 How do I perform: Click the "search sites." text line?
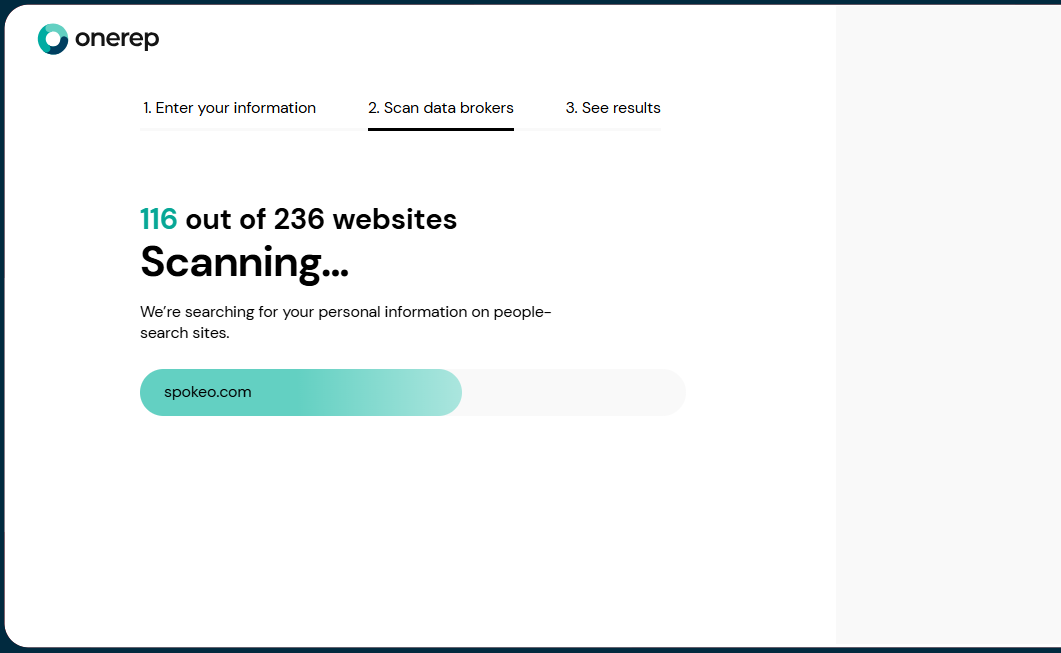click(x=185, y=333)
